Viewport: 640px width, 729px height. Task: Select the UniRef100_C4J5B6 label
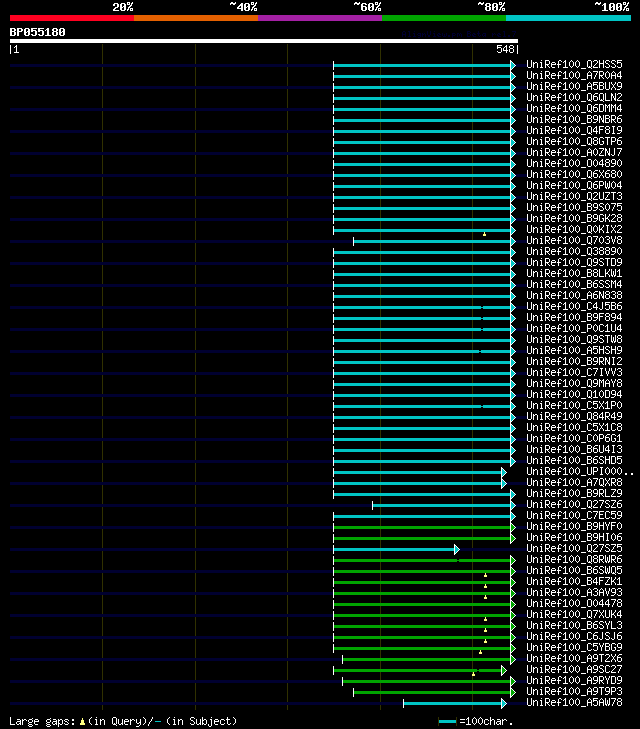tap(574, 306)
